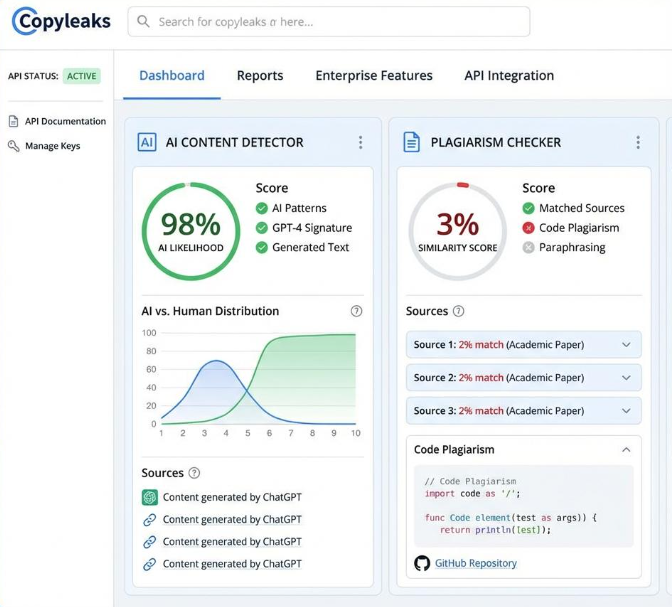Click the last link icon source
The image size is (672, 607).
[x=149, y=564]
